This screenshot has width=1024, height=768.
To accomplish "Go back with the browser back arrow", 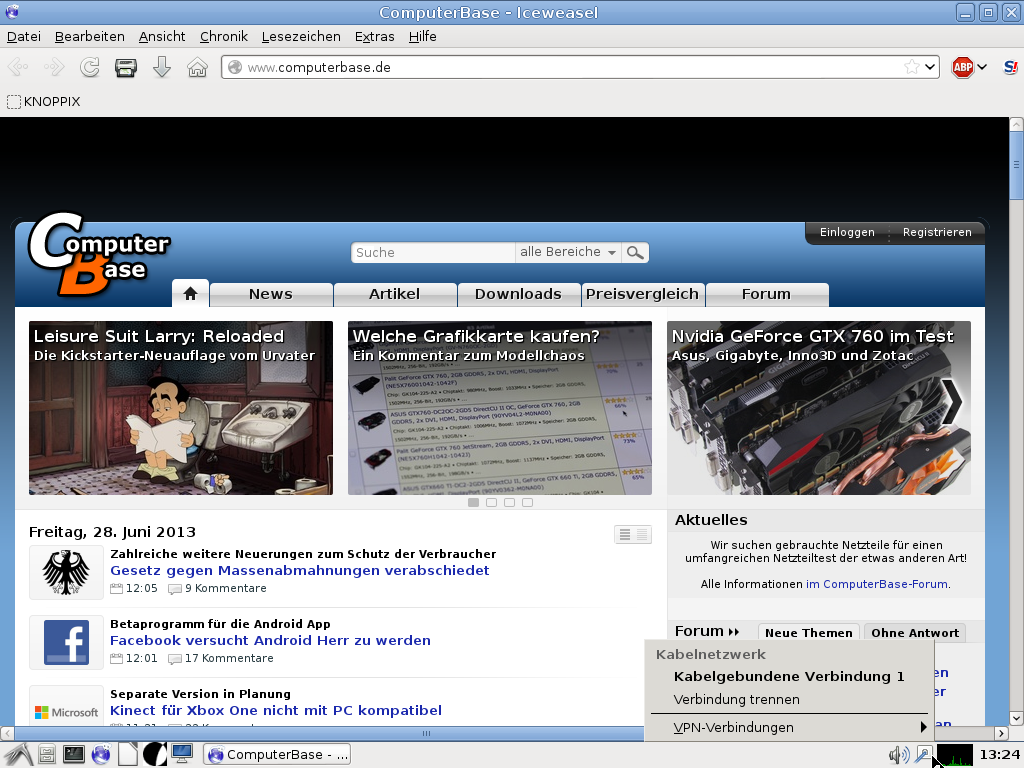I will 18,67.
